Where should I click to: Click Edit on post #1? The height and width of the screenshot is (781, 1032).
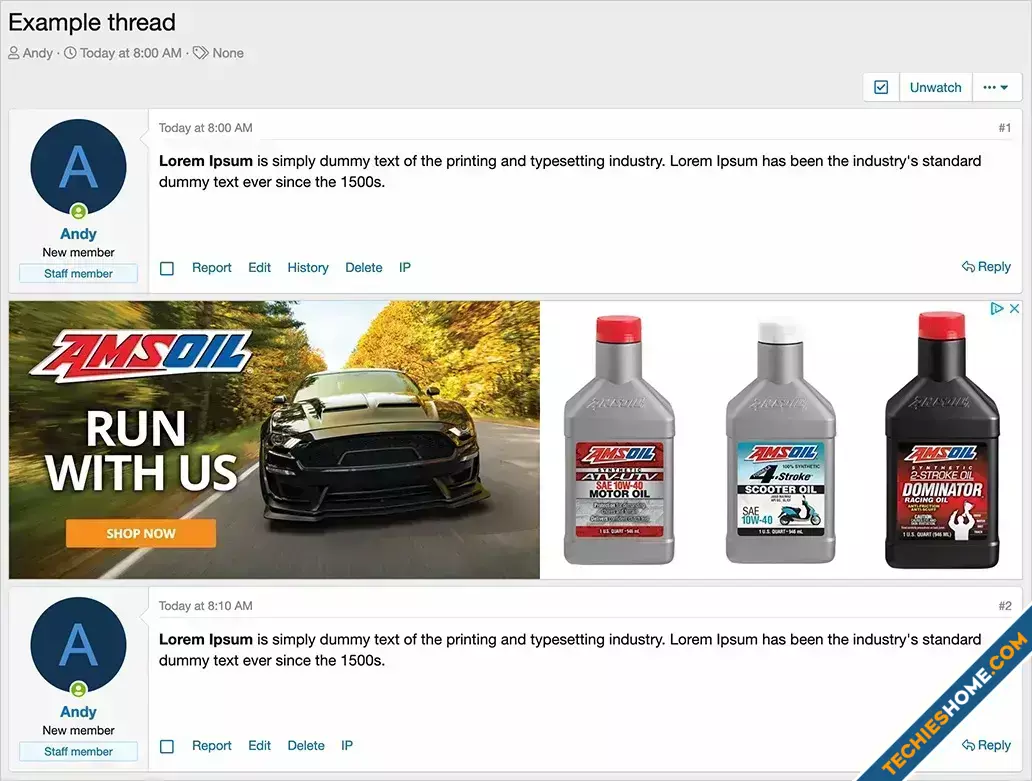259,268
